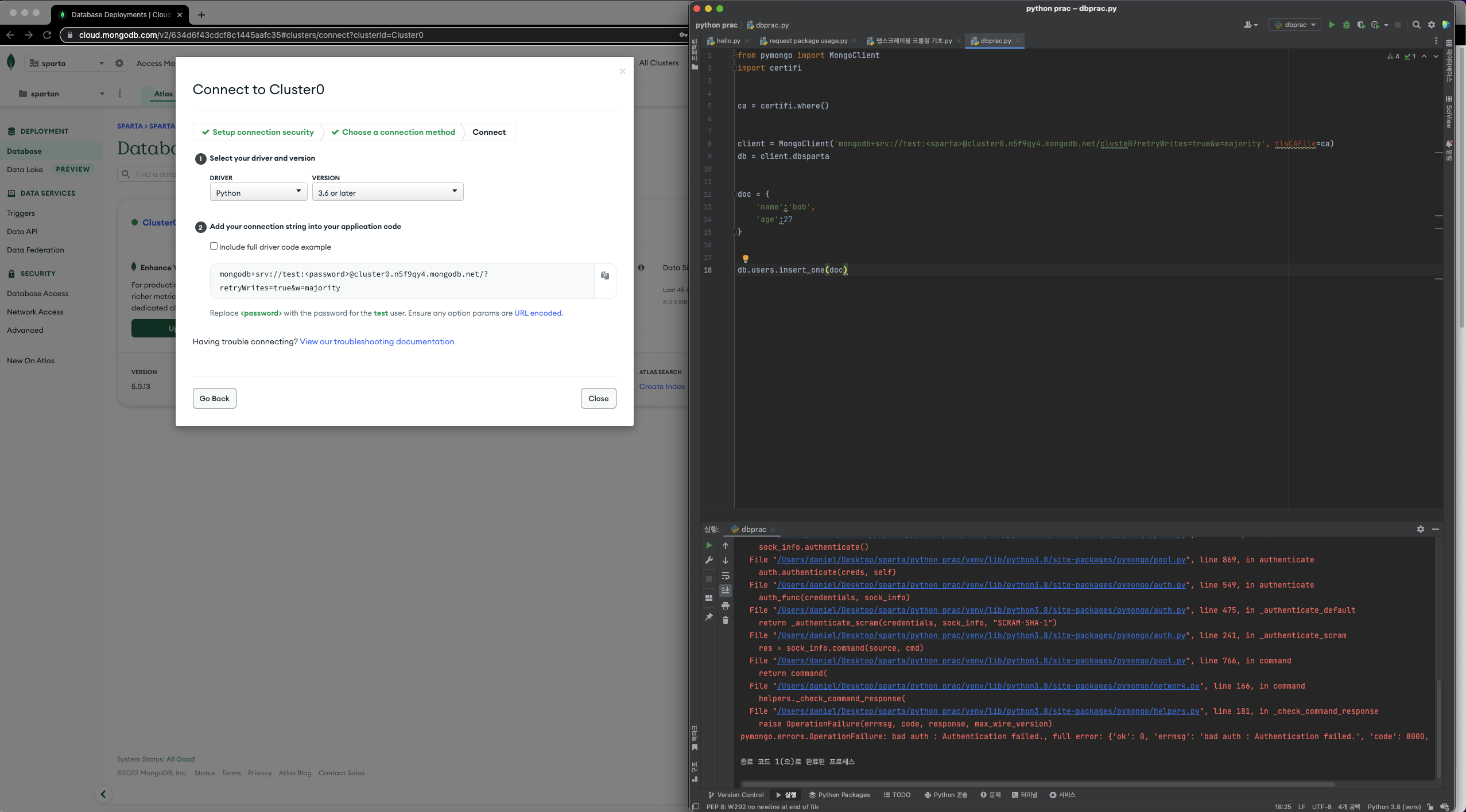1466x812 pixels.
Task: Open View our troubleshooting documentation link
Action: pyautogui.click(x=377, y=341)
